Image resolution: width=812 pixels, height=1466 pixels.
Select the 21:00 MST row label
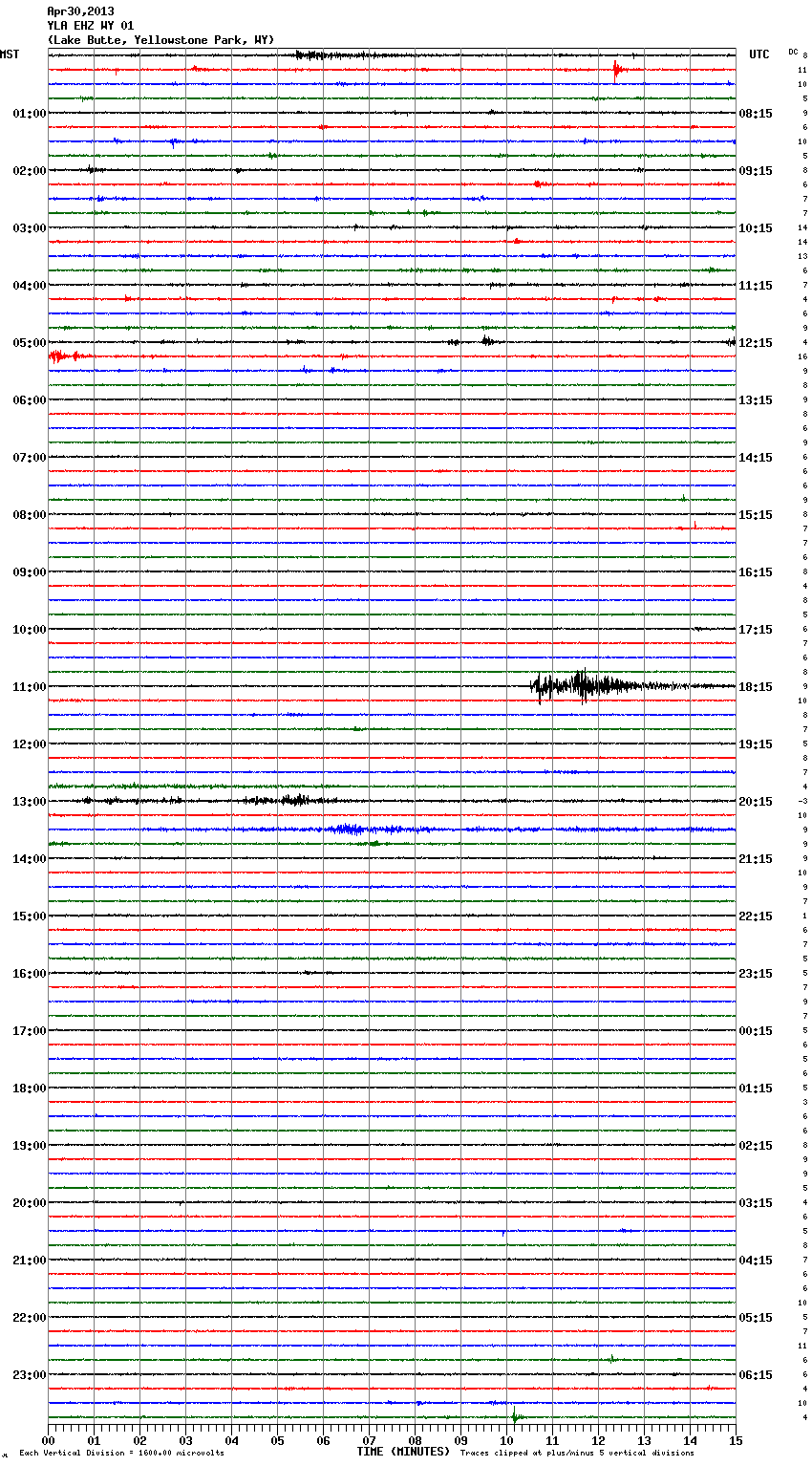(30, 1261)
